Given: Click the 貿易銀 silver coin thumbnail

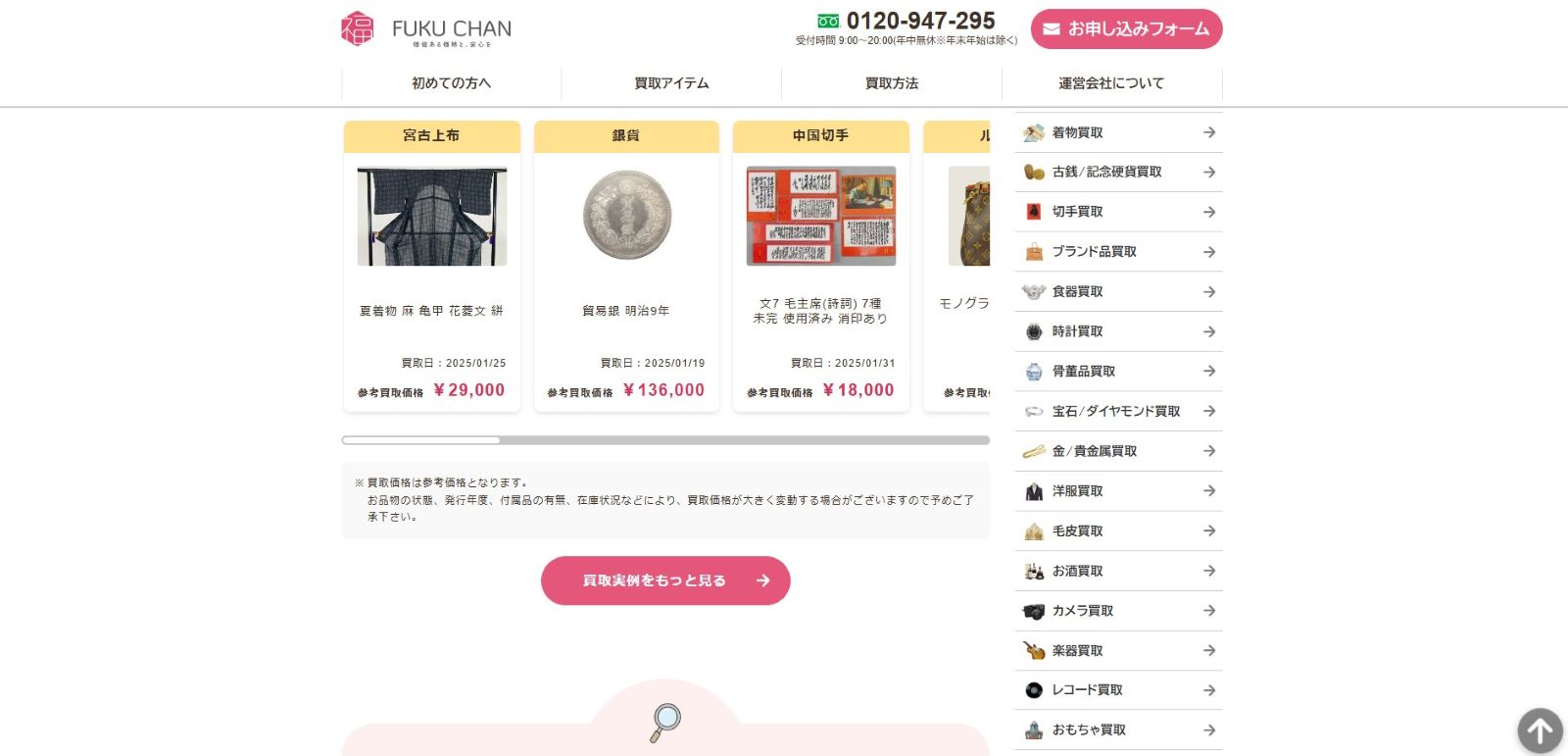Looking at the screenshot, I should pos(626,216).
